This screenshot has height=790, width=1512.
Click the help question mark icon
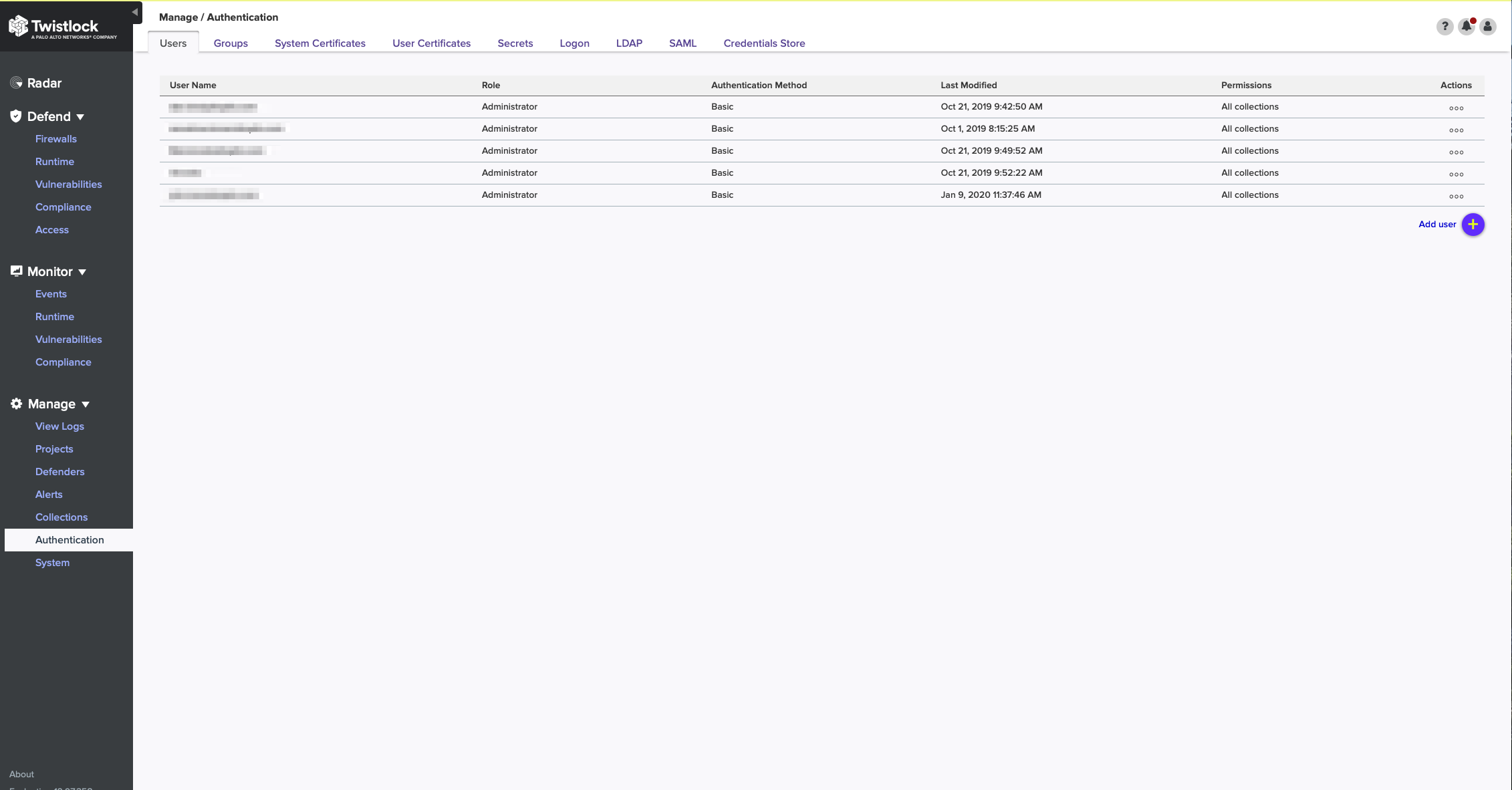tap(1444, 26)
